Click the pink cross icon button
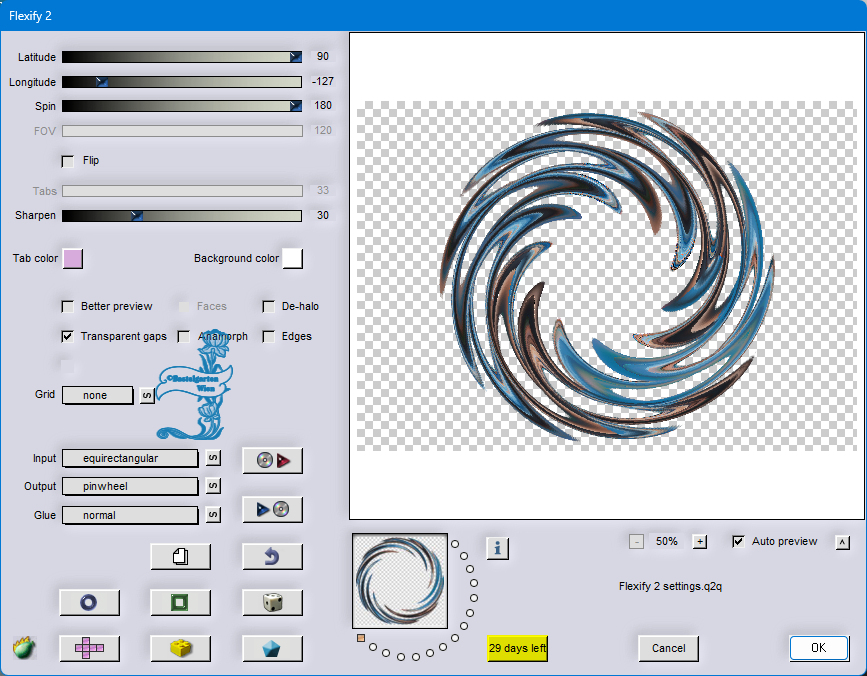The width and height of the screenshot is (867, 676). (89, 648)
